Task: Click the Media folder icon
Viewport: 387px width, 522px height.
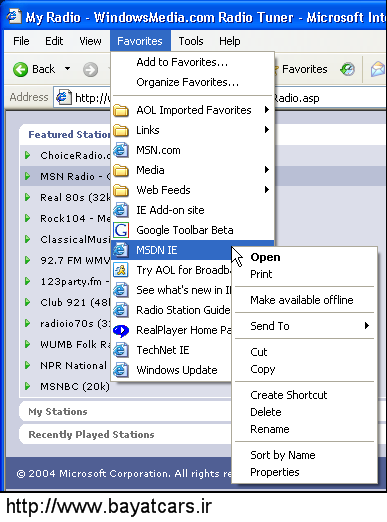Action: tap(121, 170)
